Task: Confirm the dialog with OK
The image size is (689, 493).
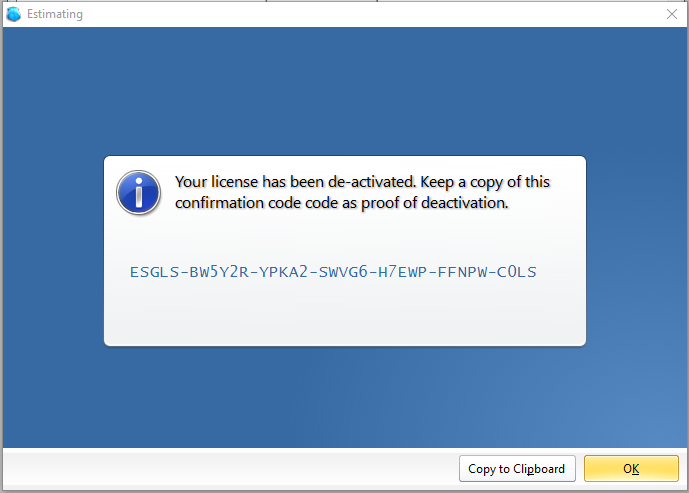Action: coord(631,468)
